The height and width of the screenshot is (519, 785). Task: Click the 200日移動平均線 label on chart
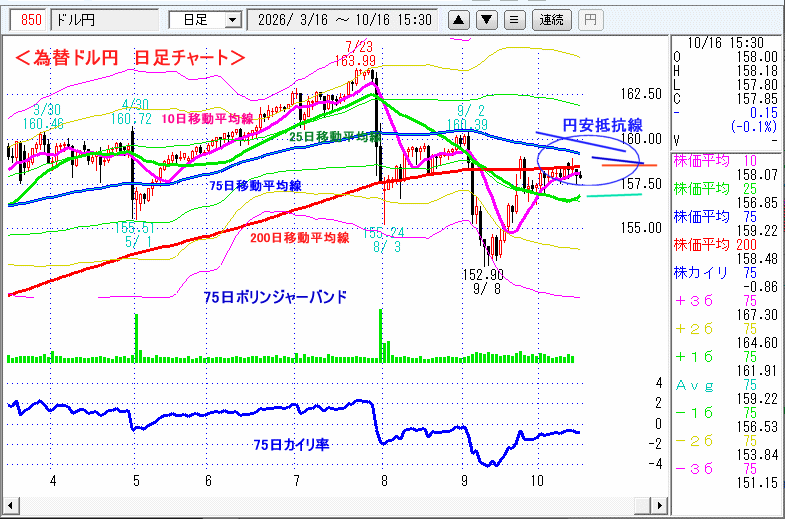click(x=299, y=237)
